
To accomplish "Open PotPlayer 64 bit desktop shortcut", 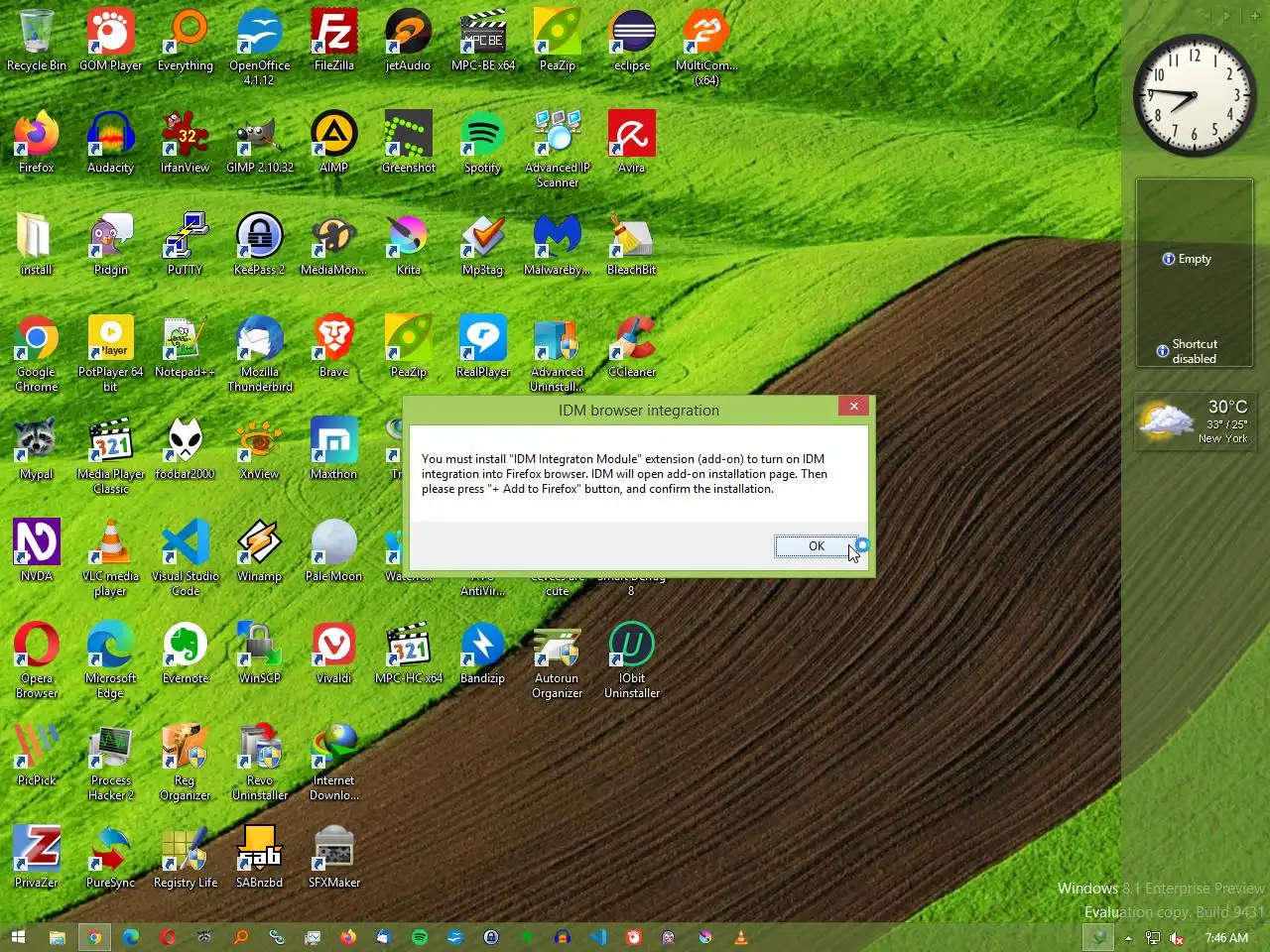I will [x=111, y=353].
